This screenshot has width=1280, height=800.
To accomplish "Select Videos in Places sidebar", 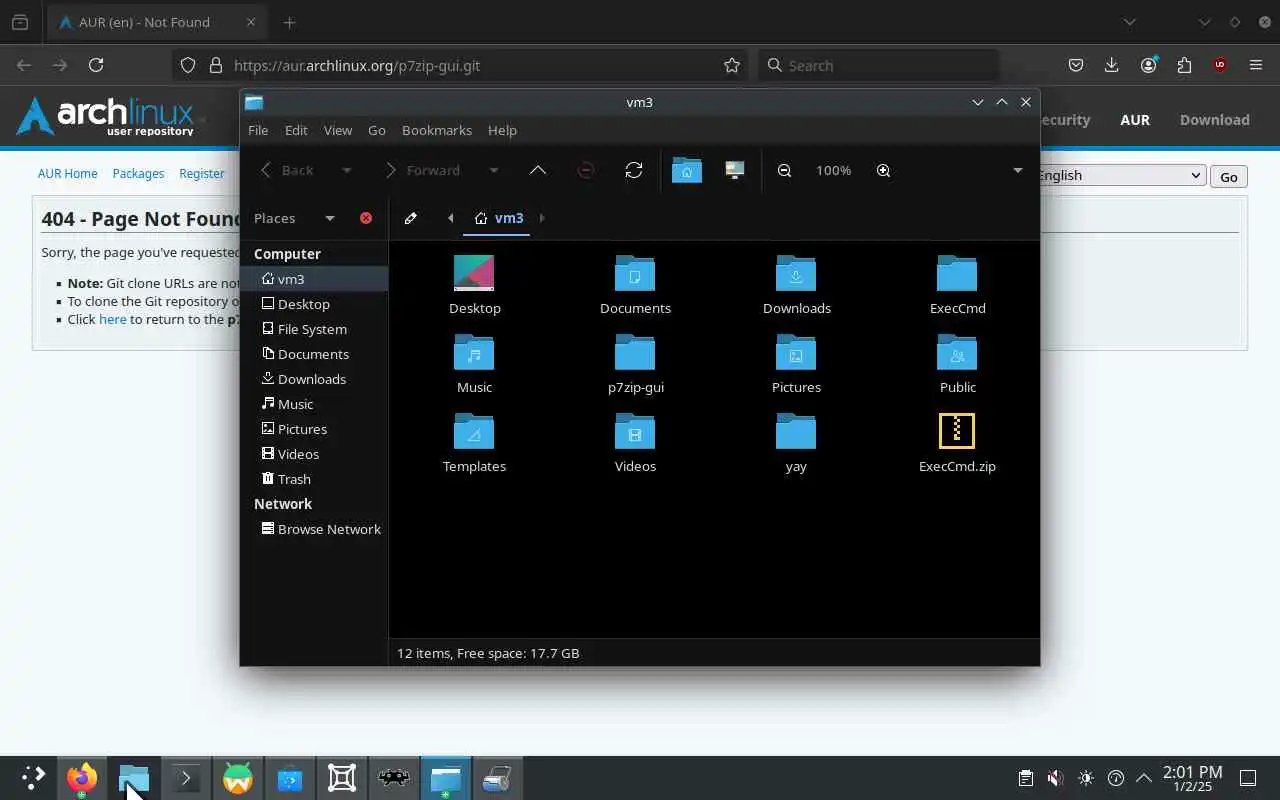I will (314, 454).
